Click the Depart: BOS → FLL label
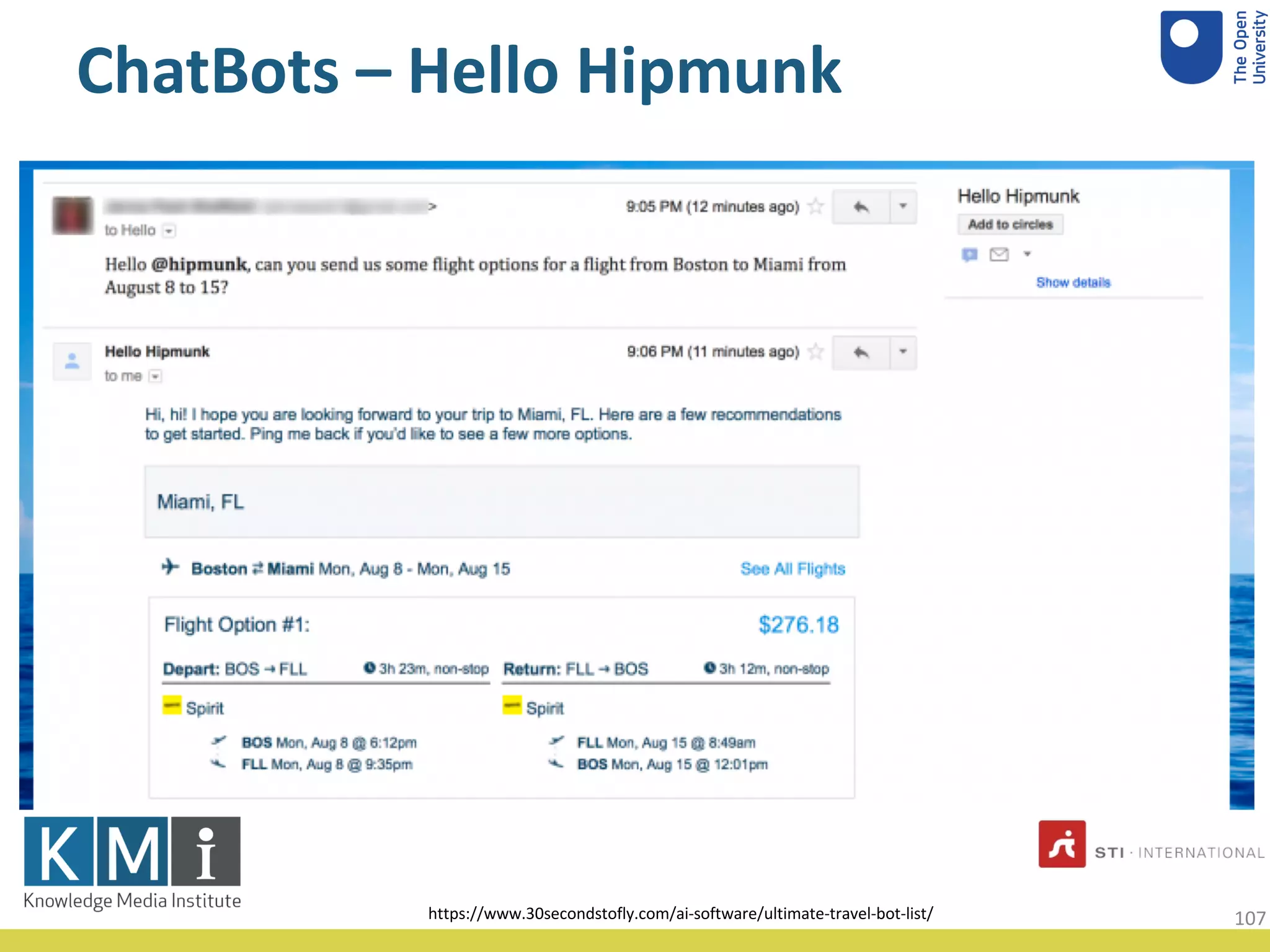The image size is (1270, 952). coord(235,669)
